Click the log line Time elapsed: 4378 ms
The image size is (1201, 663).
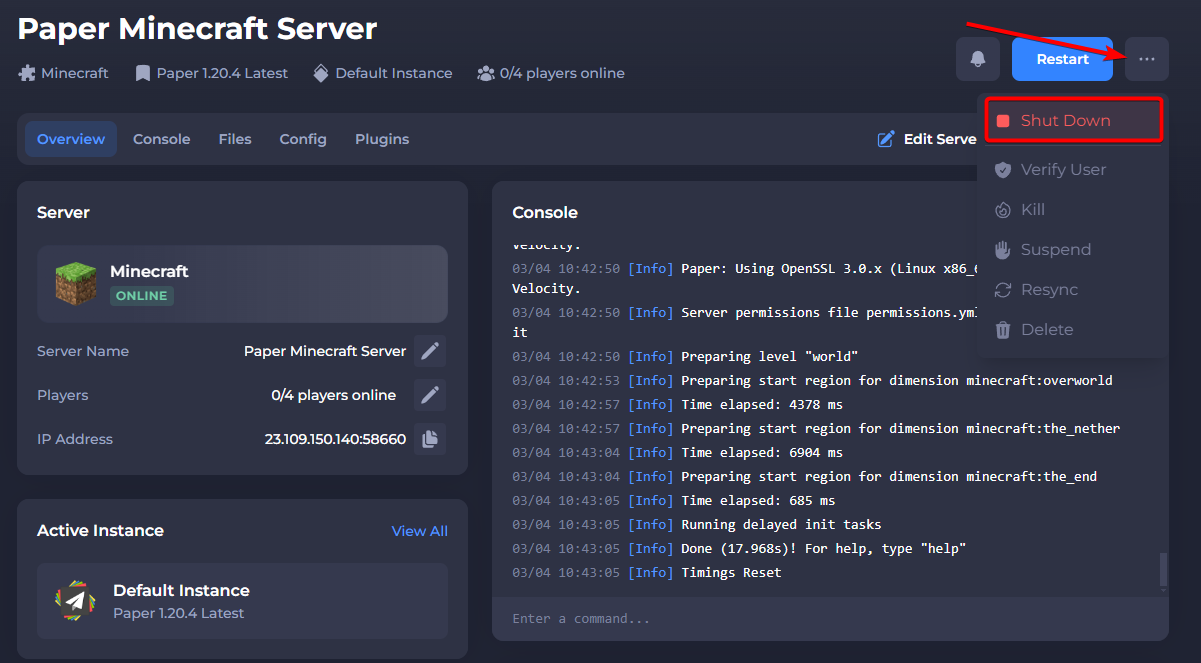pos(678,405)
